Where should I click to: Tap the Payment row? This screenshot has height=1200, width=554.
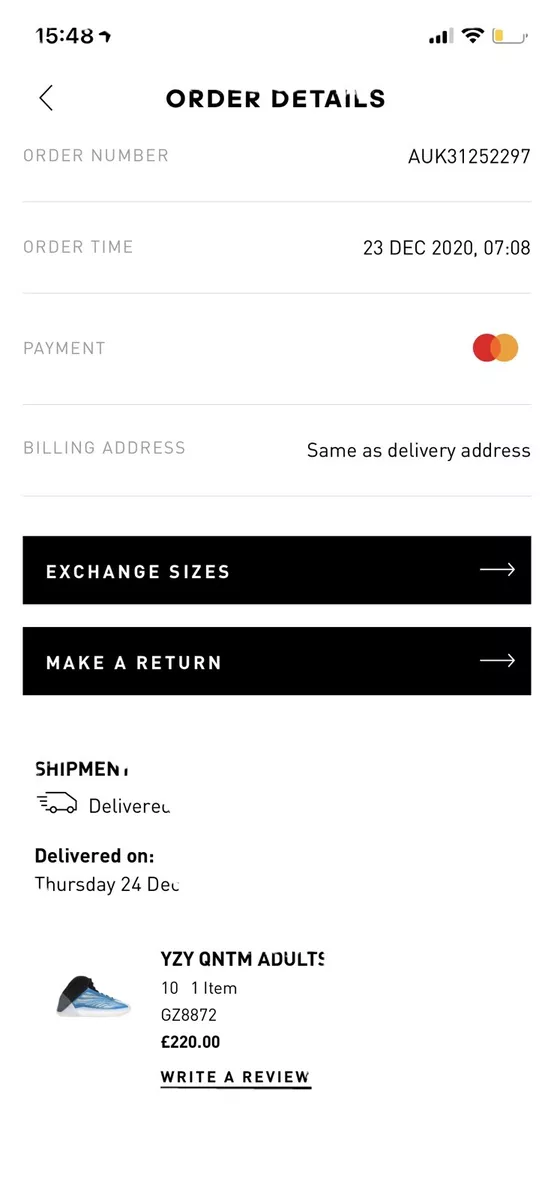click(277, 348)
